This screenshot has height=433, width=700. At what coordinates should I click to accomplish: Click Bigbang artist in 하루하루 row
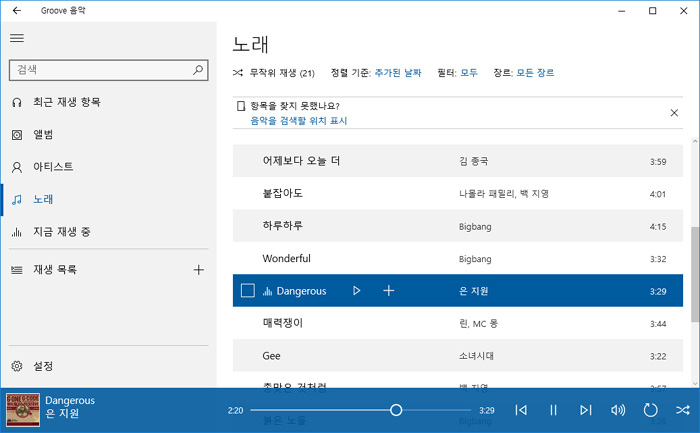point(475,226)
